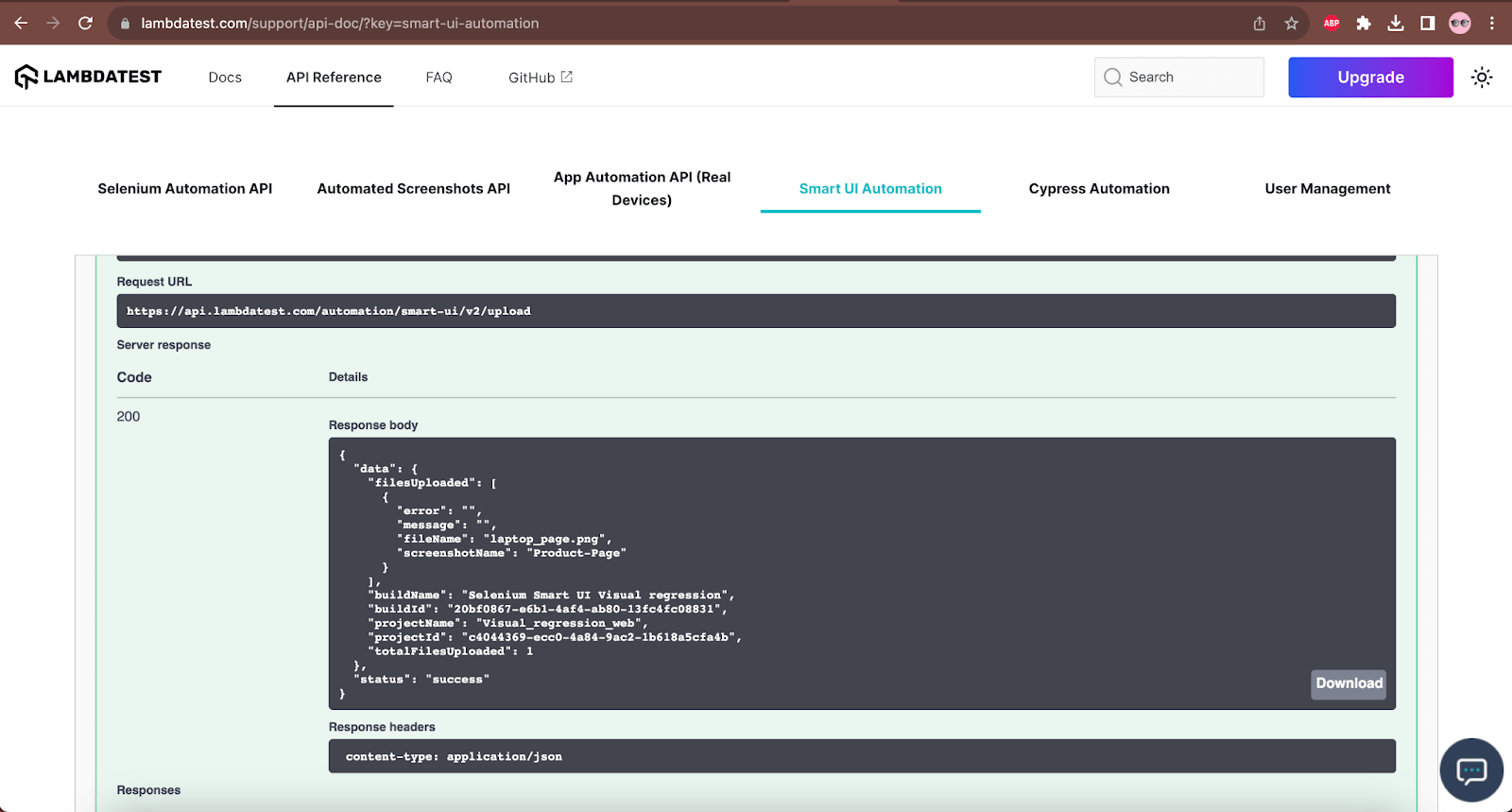
Task: Click the content-type: application/json header line
Action: point(454,757)
